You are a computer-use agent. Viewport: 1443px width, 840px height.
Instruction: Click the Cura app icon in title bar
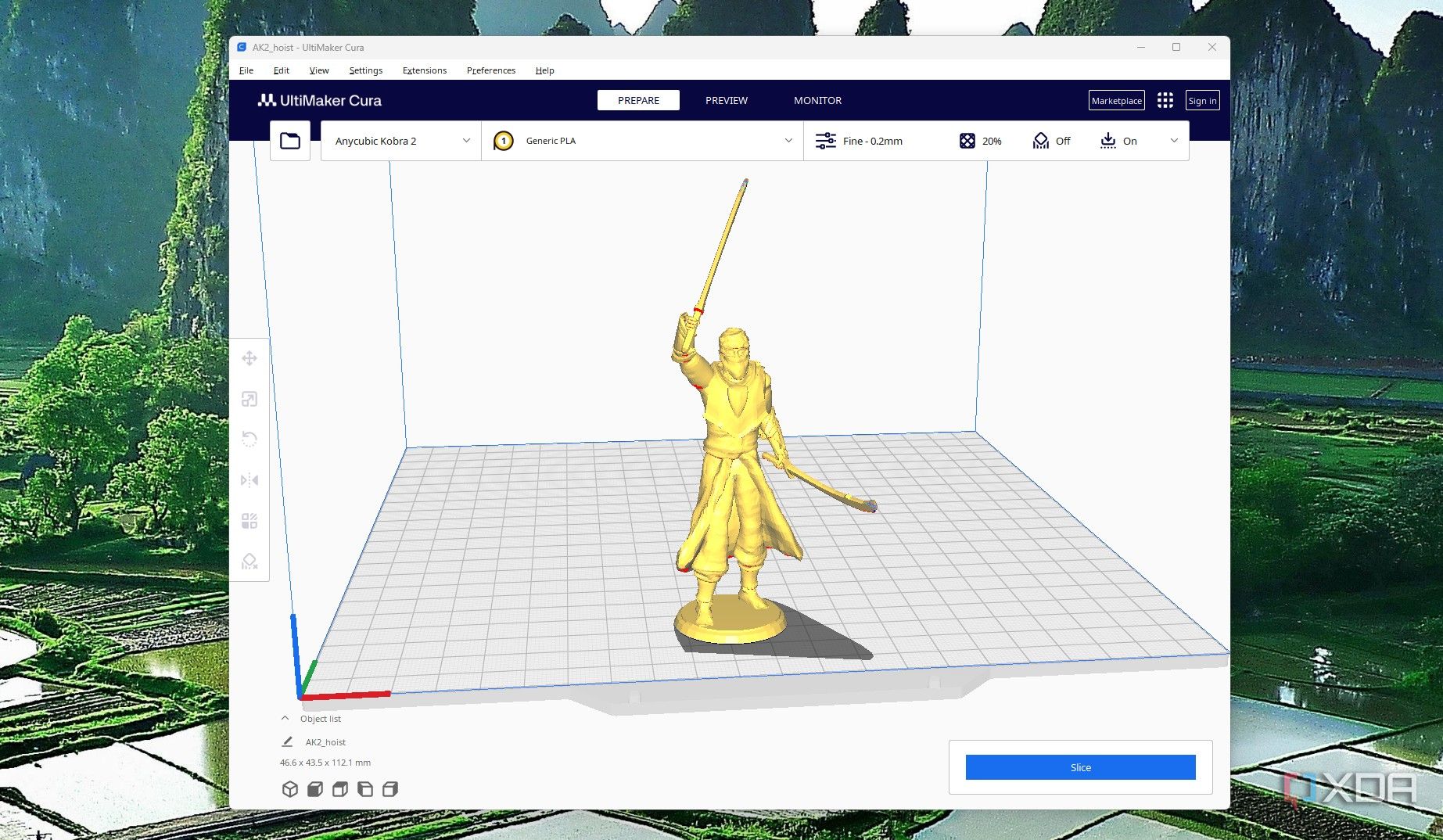pyautogui.click(x=242, y=47)
